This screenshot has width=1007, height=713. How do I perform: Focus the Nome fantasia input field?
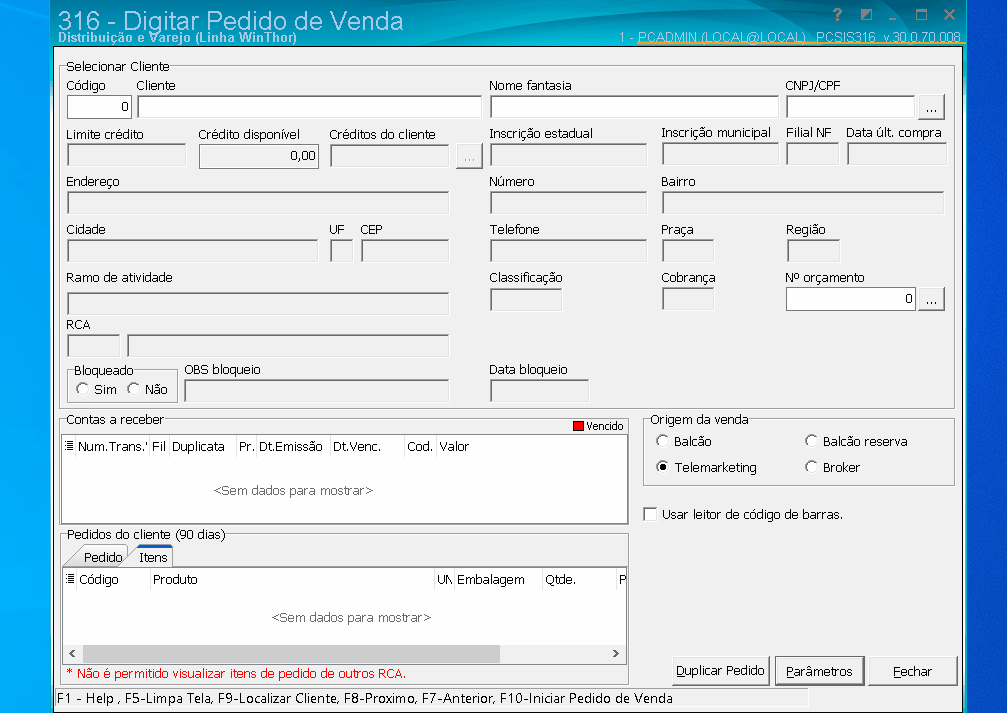tap(634, 107)
